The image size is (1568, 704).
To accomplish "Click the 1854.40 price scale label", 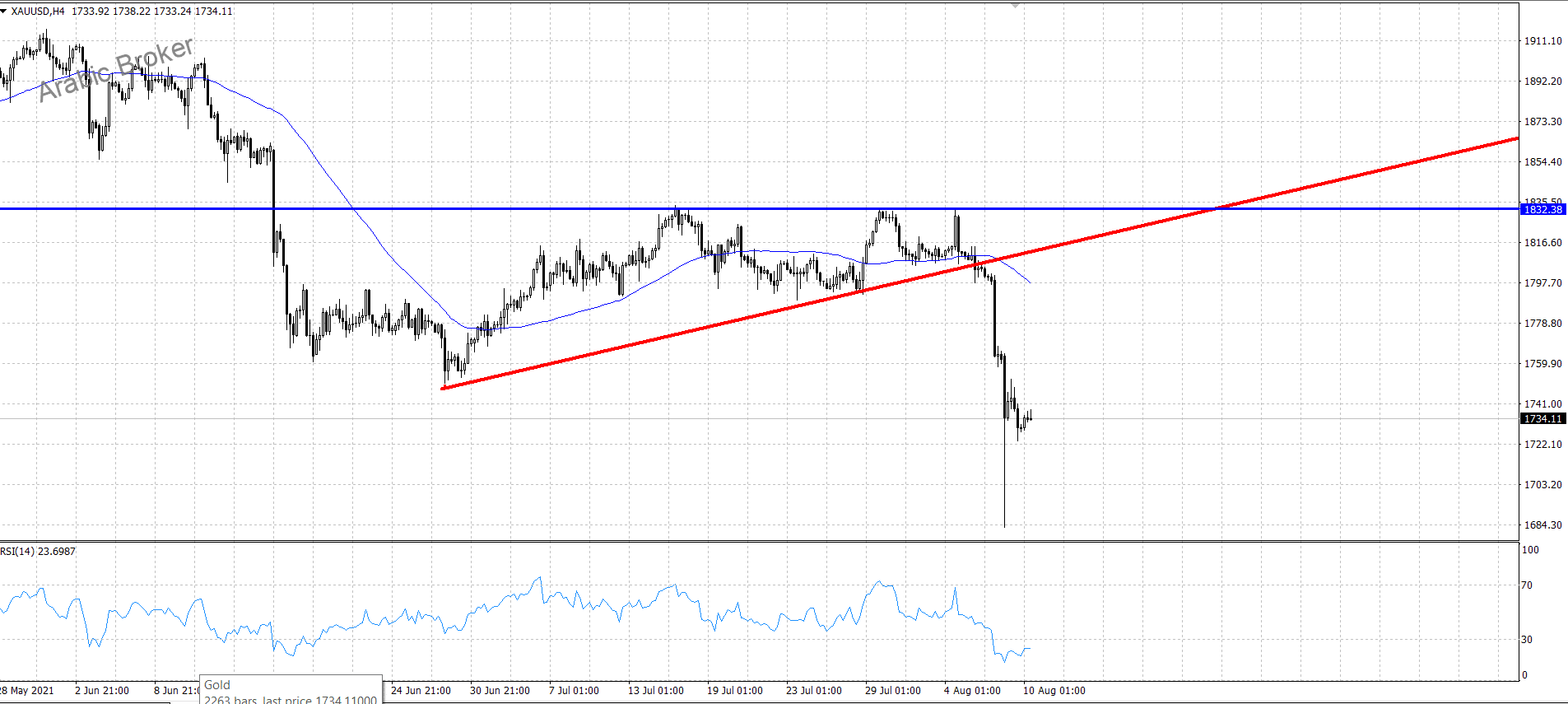I will click(x=1542, y=162).
